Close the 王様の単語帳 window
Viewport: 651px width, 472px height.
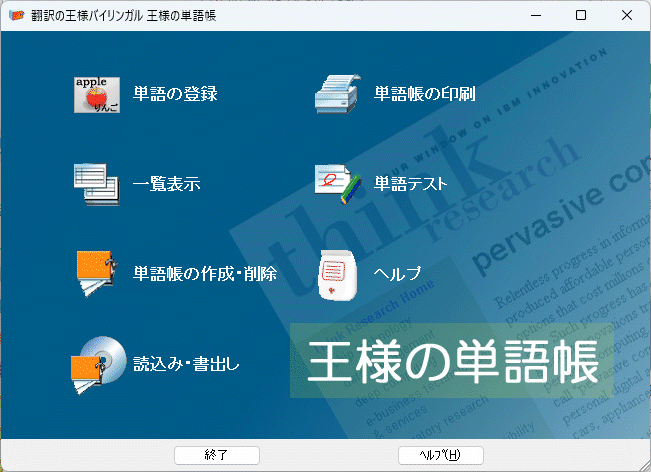[627, 15]
